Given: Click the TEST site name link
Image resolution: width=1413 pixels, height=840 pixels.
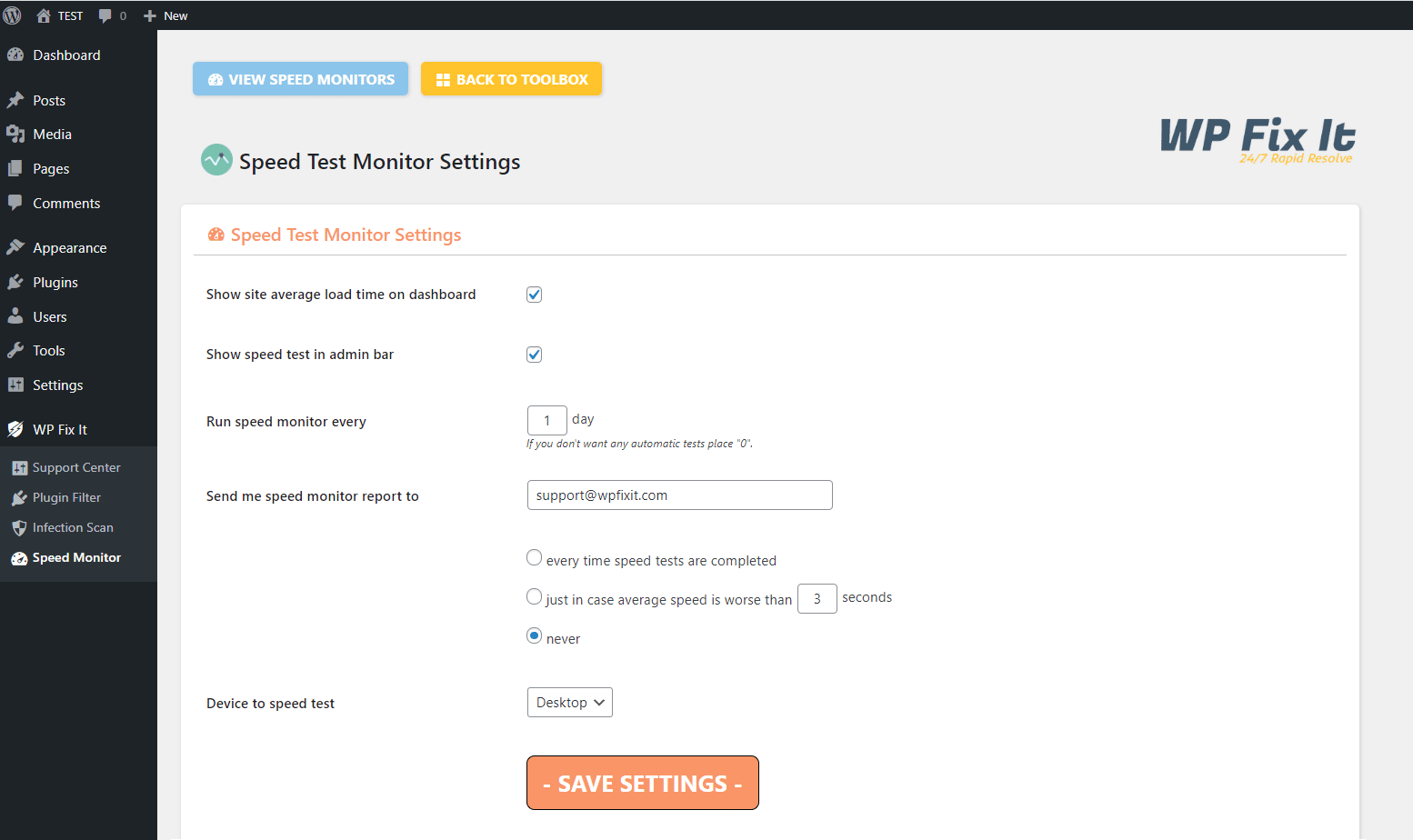Looking at the screenshot, I should pos(70,15).
